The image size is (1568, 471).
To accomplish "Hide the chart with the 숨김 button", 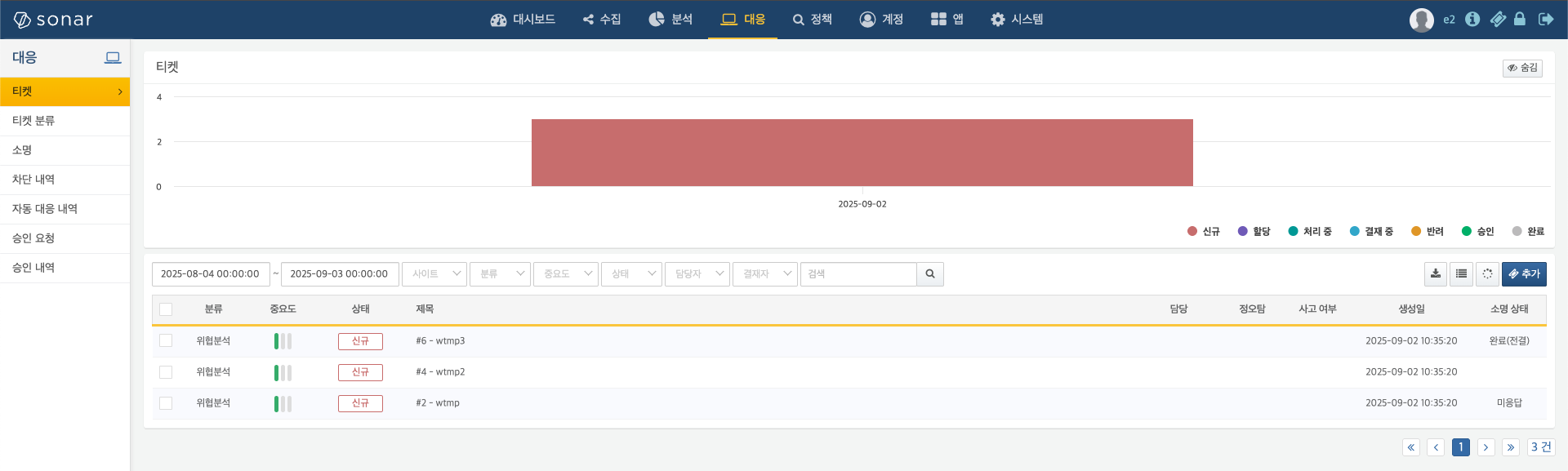I will (1522, 68).
